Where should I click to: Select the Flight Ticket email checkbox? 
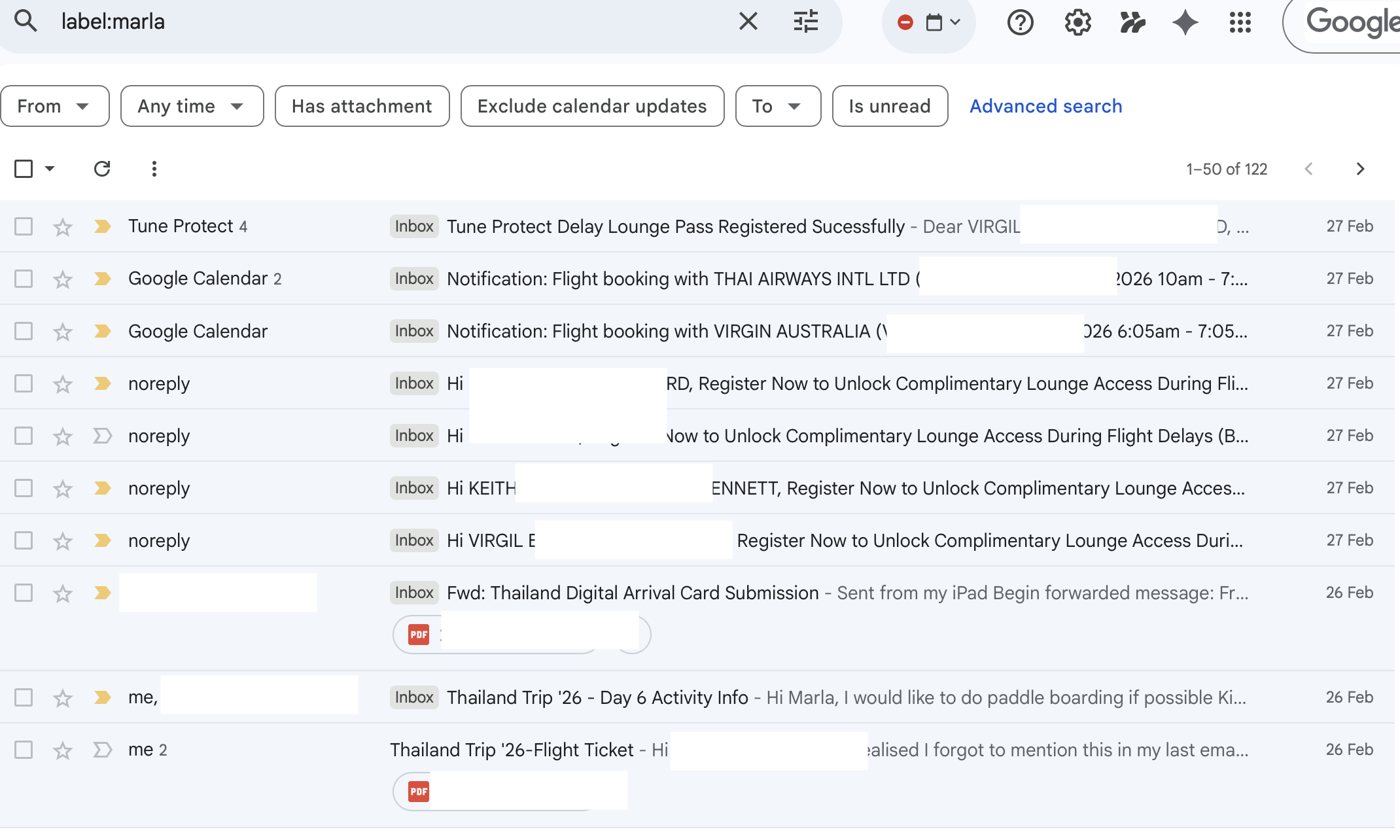pyautogui.click(x=24, y=750)
